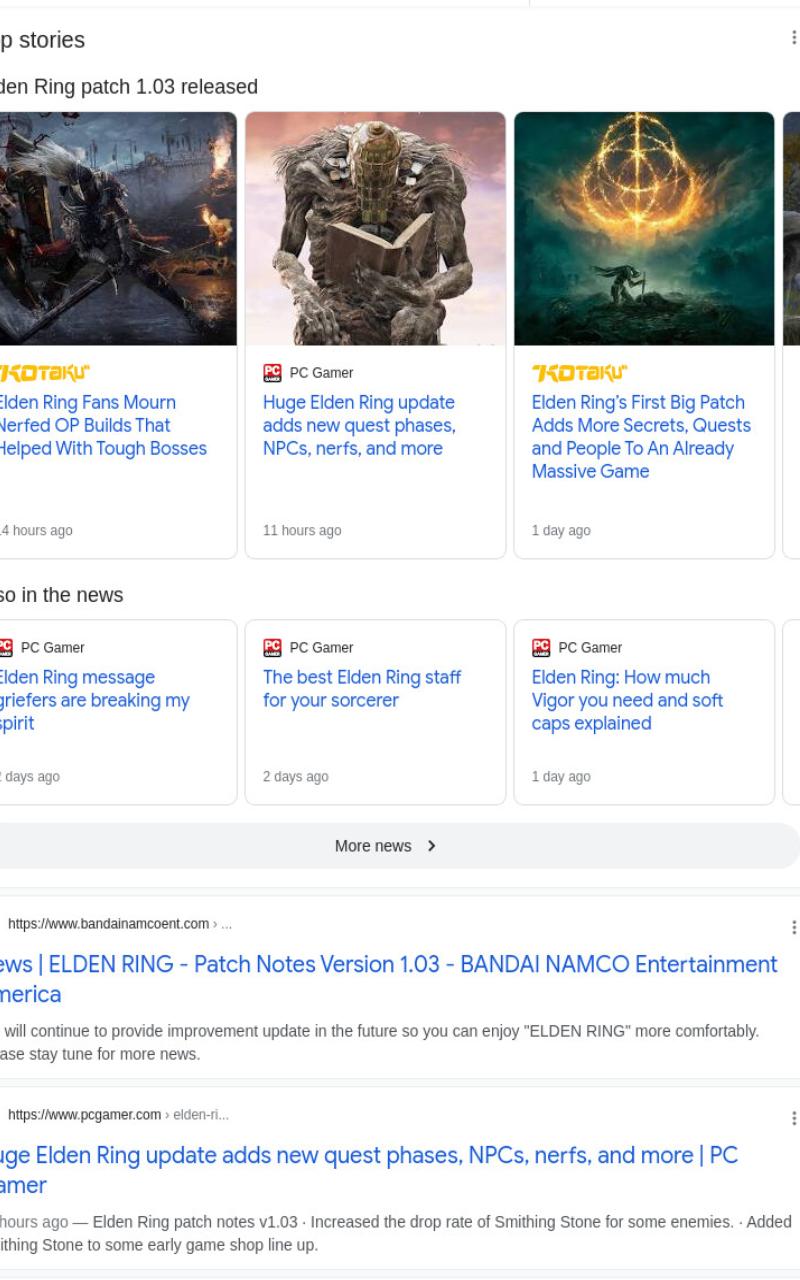Open thumbnail of giant reading a book
800x1280 pixels.
(375, 229)
